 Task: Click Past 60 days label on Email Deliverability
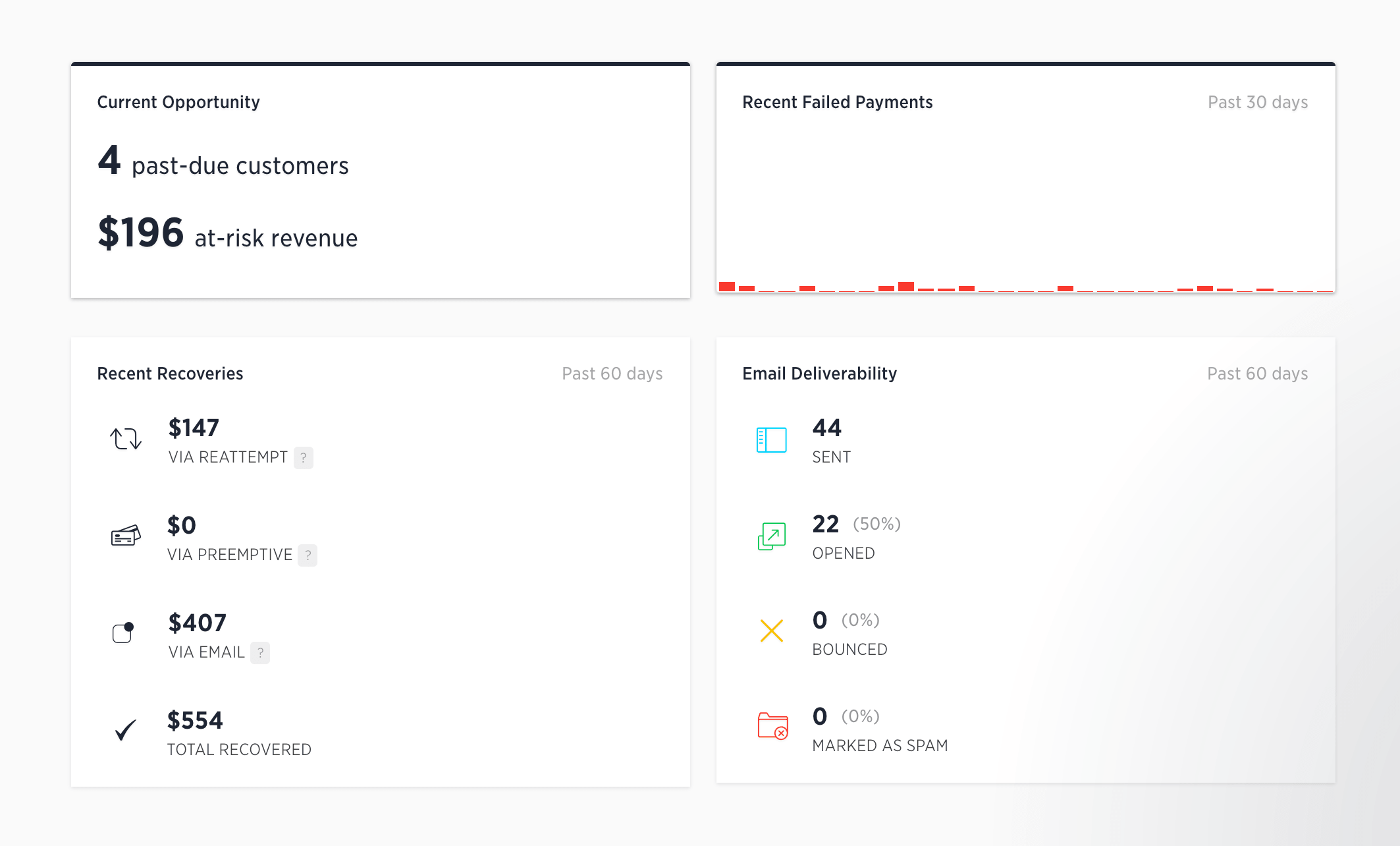pyautogui.click(x=1257, y=374)
